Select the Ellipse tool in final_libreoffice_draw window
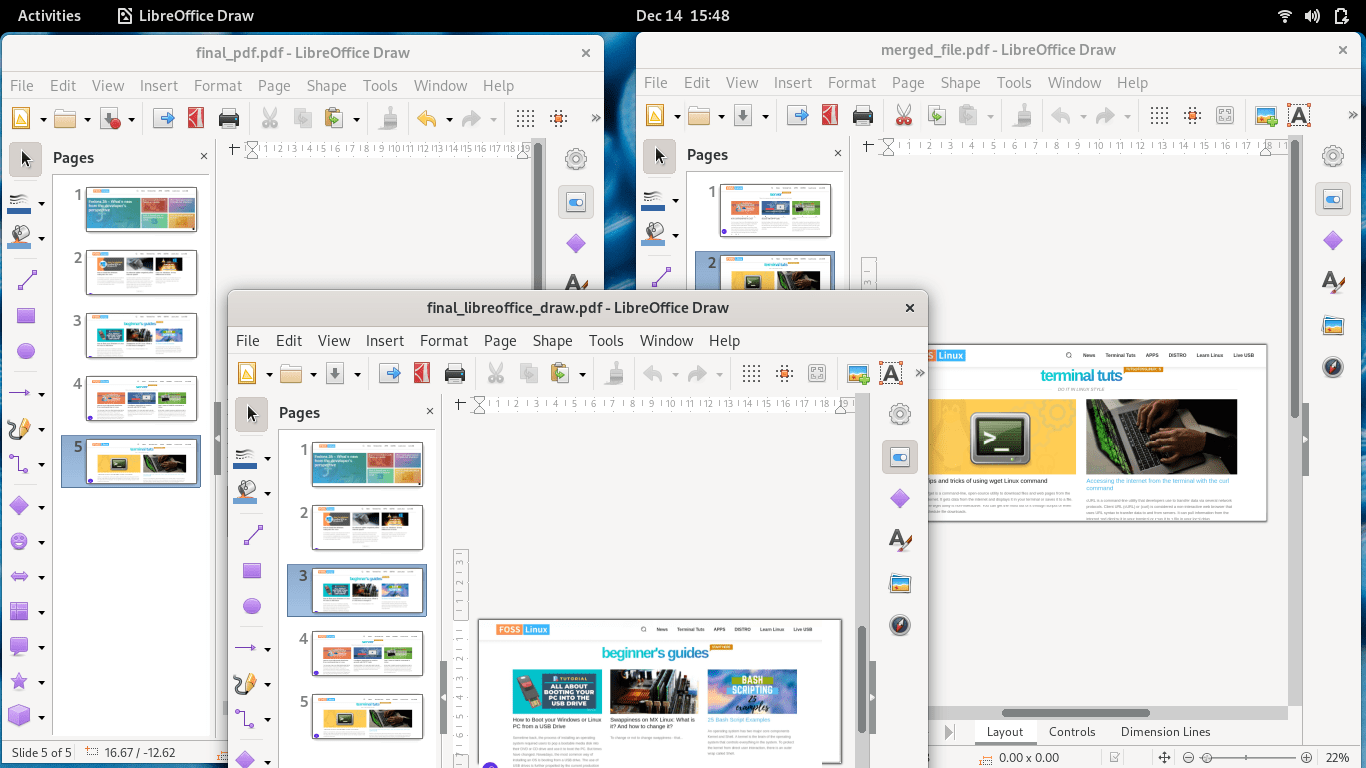Screen dimensions: 1366x768 [252, 606]
